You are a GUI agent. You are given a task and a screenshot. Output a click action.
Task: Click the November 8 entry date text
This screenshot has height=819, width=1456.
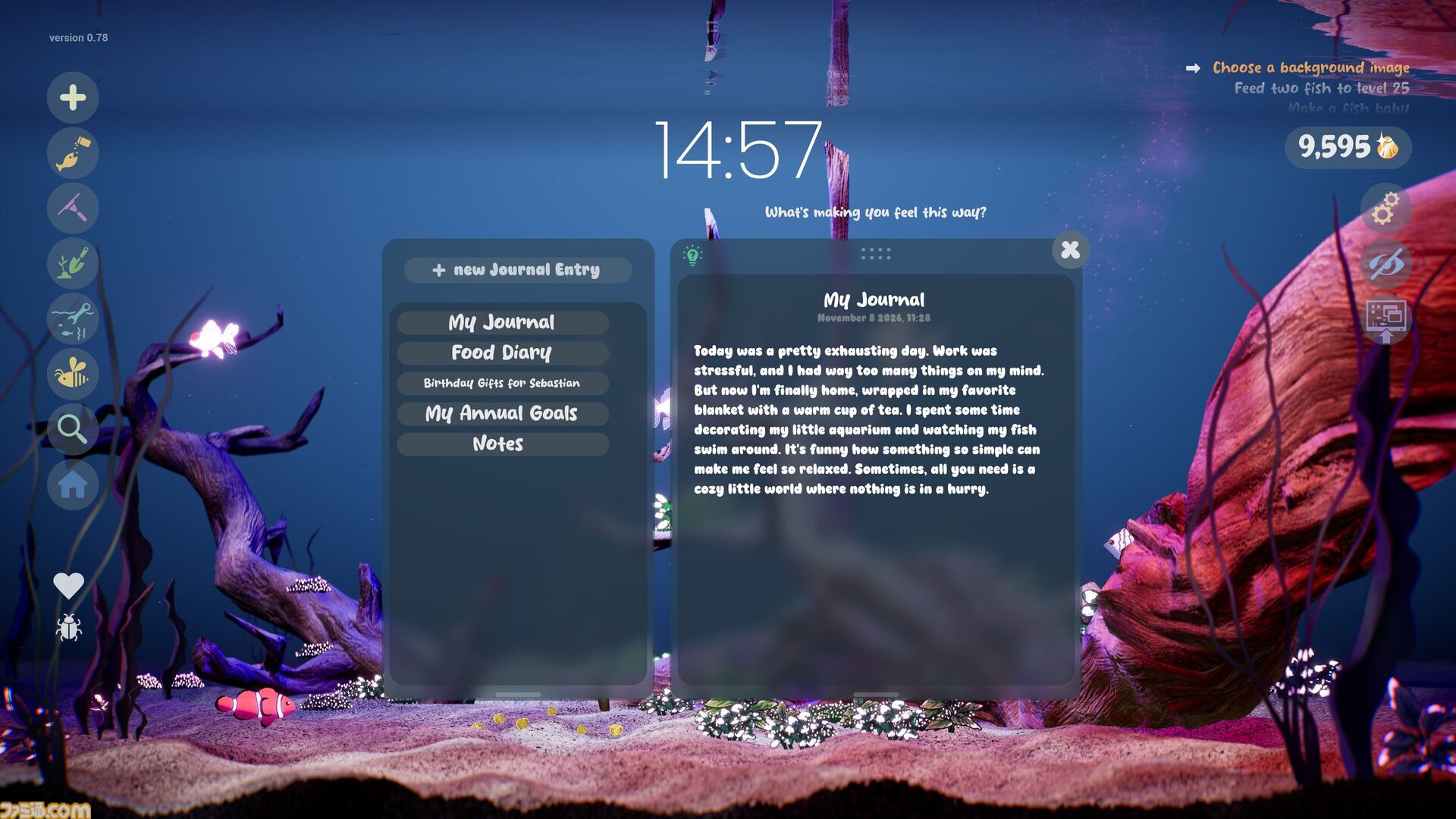point(874,318)
